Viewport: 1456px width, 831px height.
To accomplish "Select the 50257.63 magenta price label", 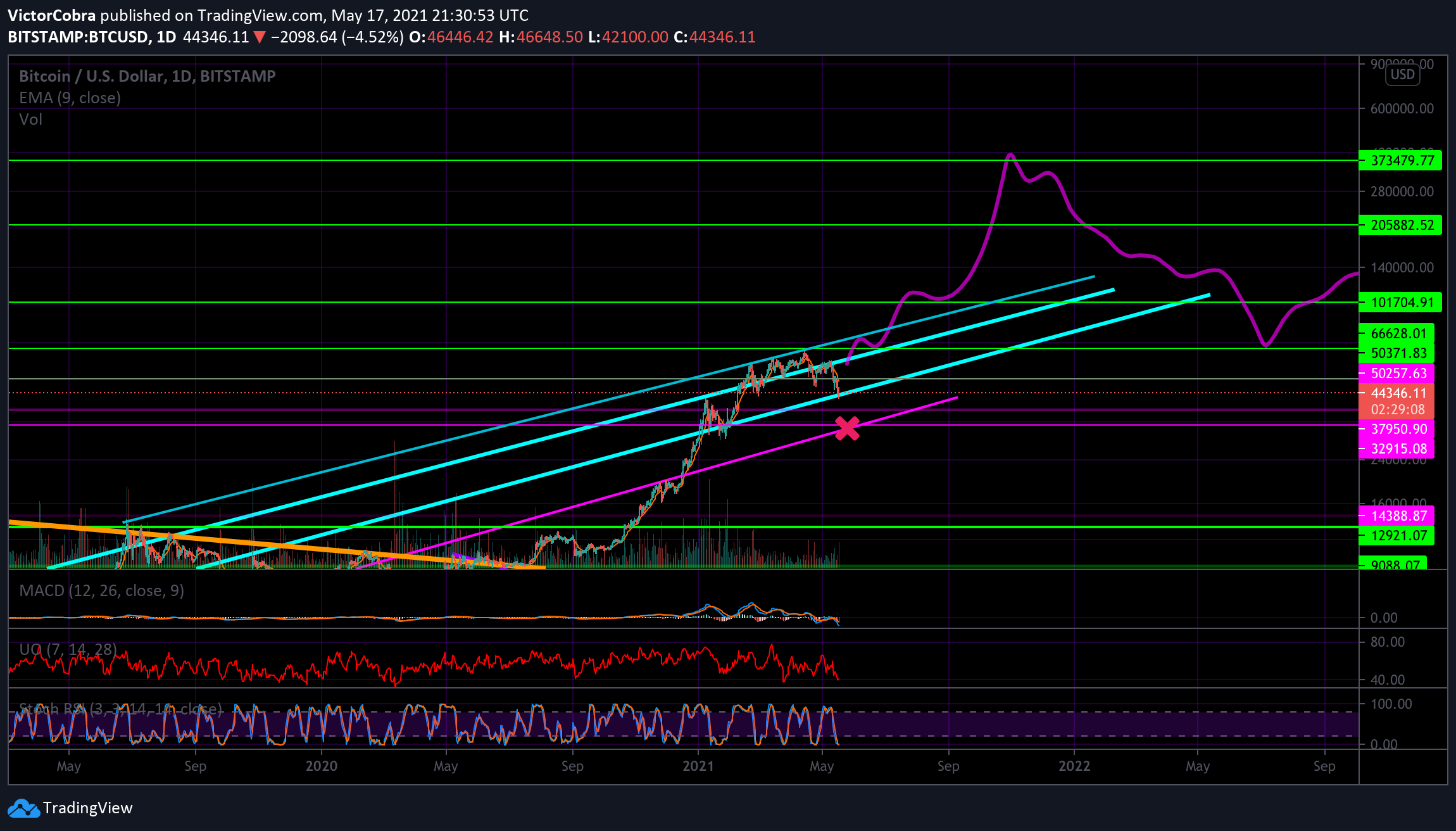I will click(x=1397, y=373).
